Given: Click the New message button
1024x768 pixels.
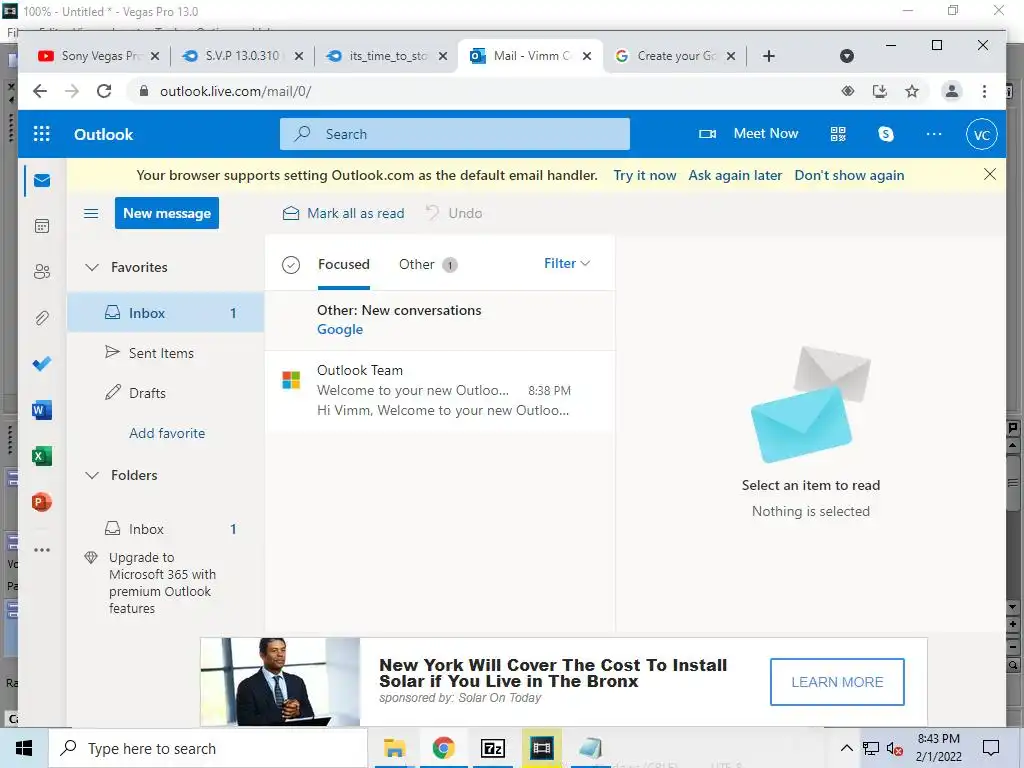Looking at the screenshot, I should pos(167,213).
